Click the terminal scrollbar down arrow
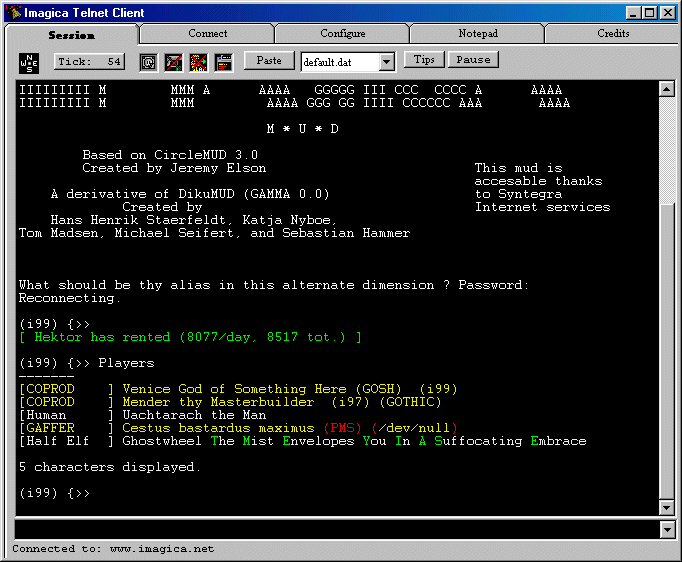The image size is (682, 562). [667, 507]
